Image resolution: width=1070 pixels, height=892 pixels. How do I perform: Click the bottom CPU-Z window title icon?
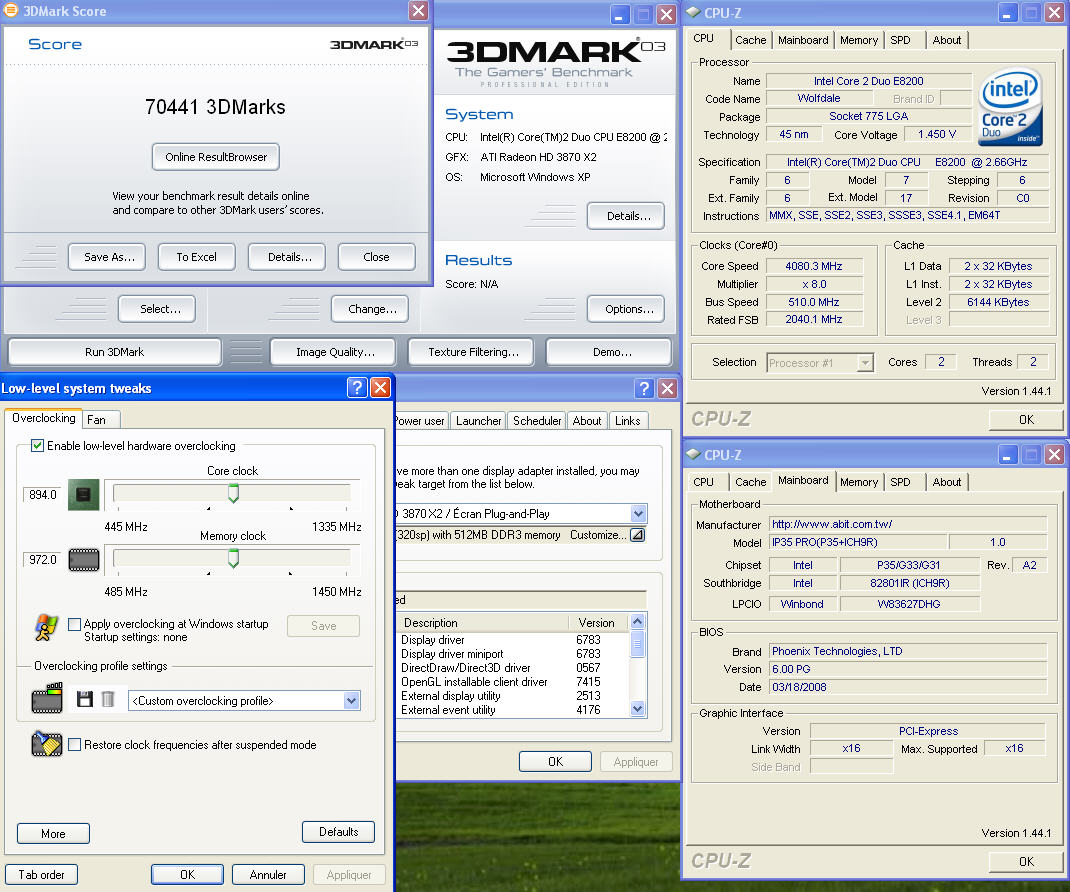[693, 454]
